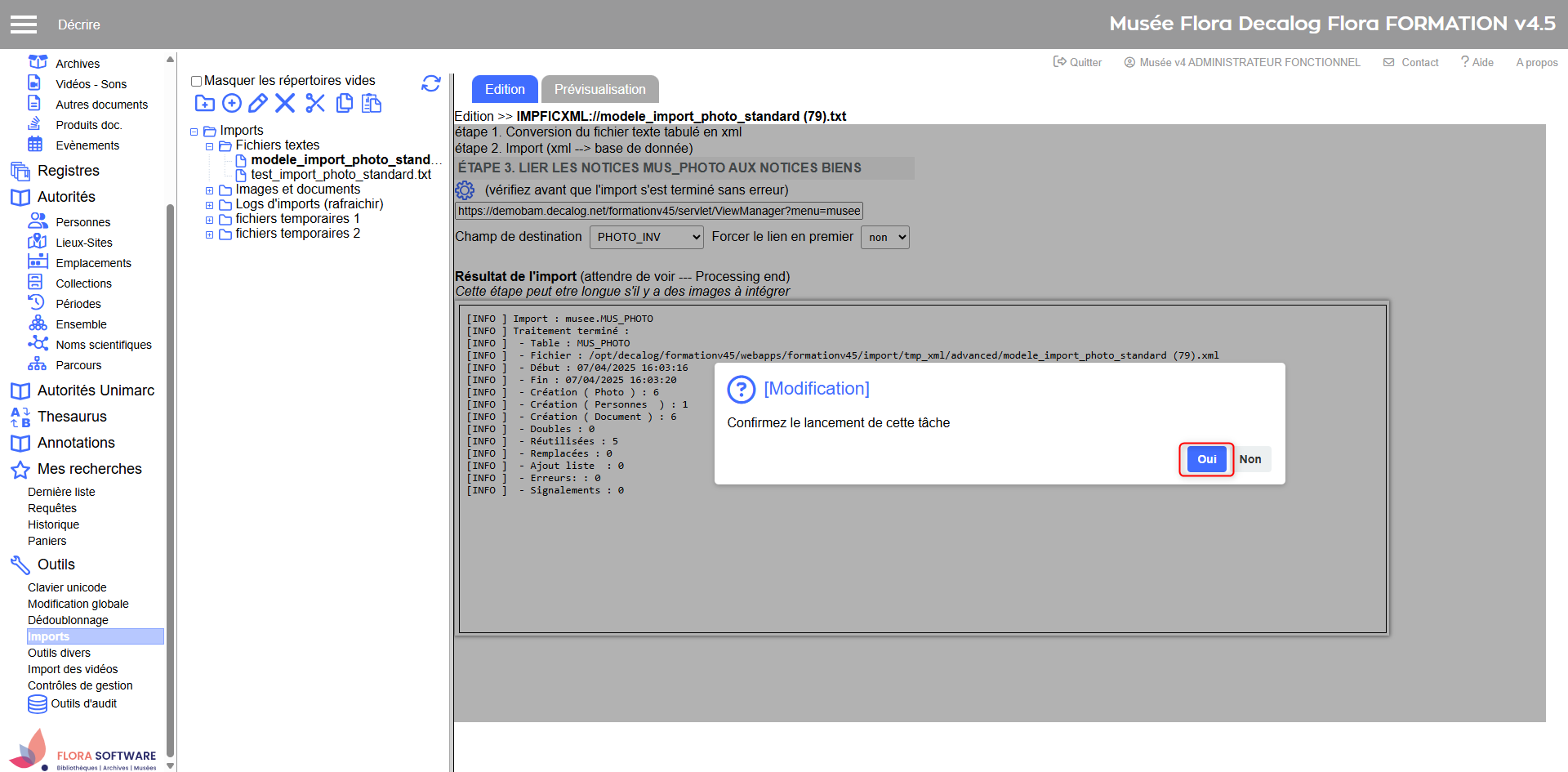Click the URL input field

(x=658, y=211)
